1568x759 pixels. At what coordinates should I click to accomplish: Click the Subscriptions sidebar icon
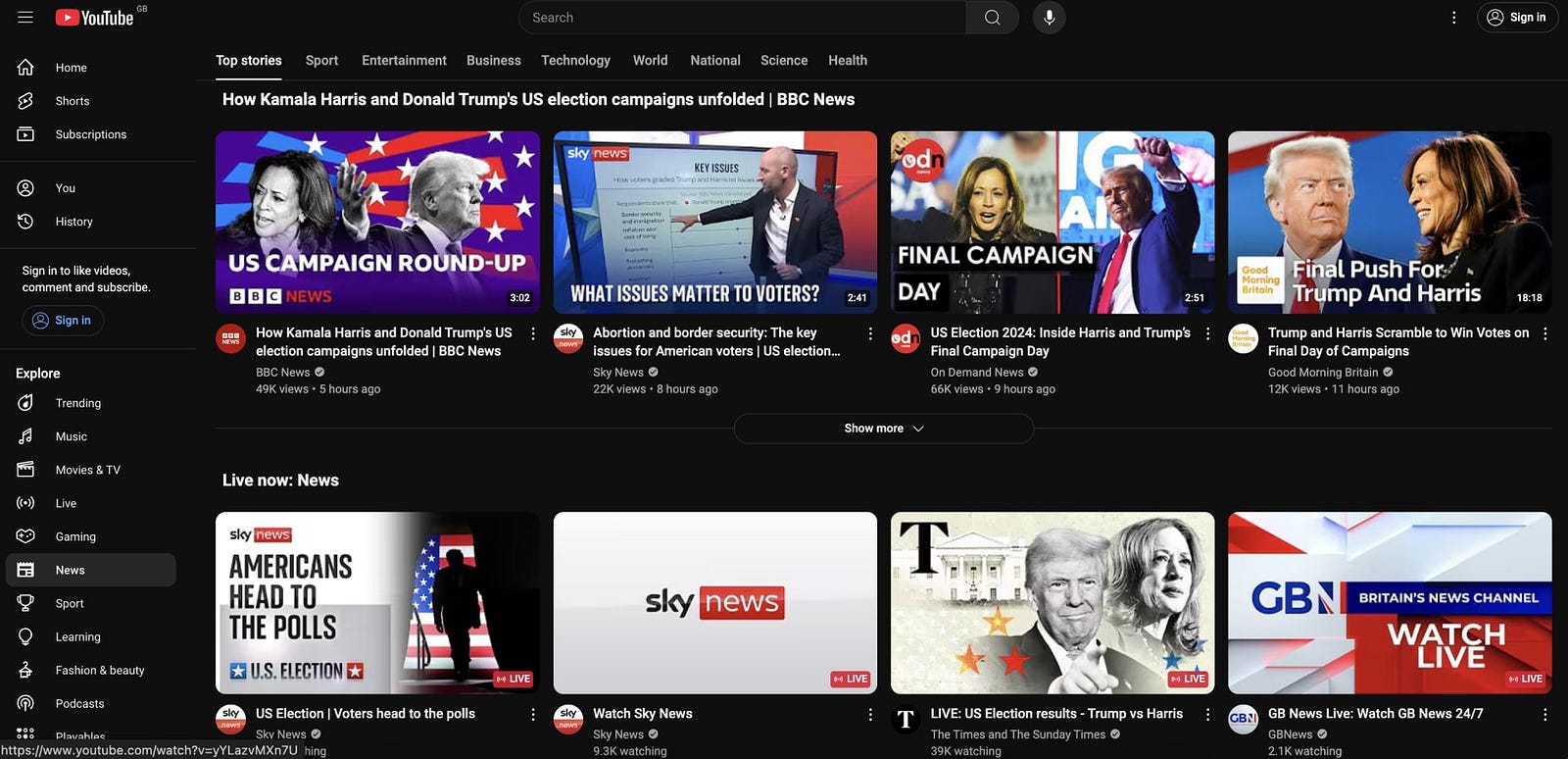[x=25, y=134]
